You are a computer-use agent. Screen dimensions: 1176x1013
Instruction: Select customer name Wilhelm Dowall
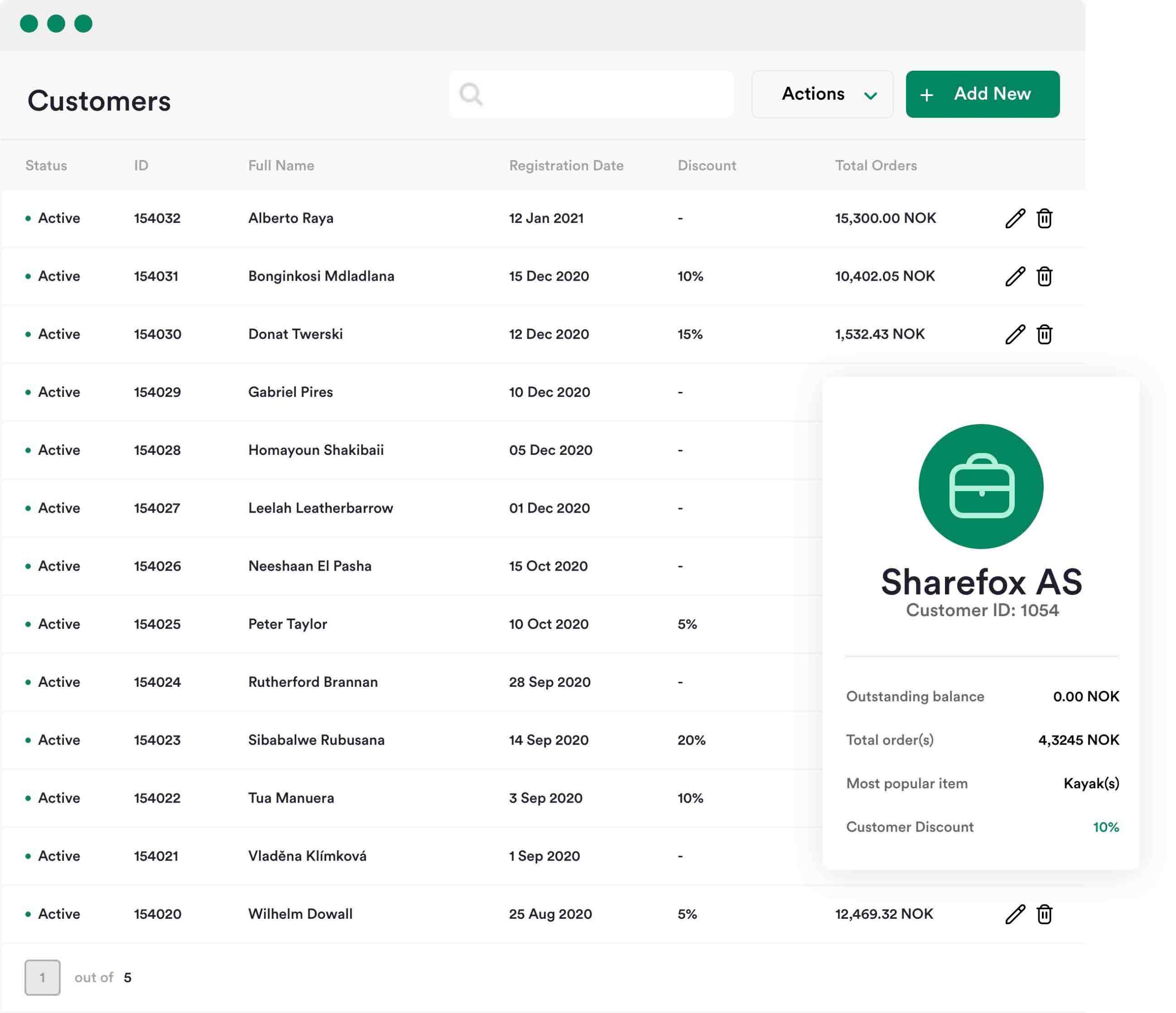(x=300, y=914)
